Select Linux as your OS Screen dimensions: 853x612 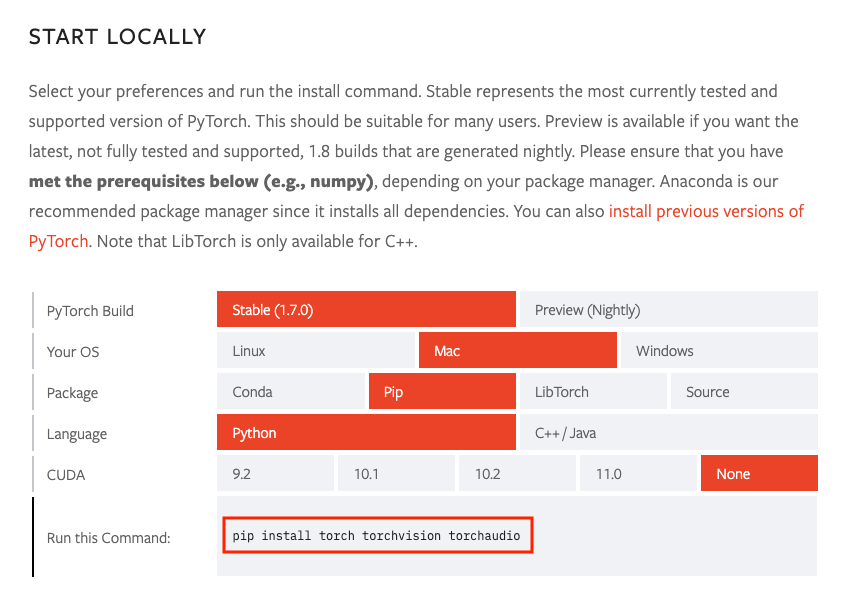coord(316,351)
